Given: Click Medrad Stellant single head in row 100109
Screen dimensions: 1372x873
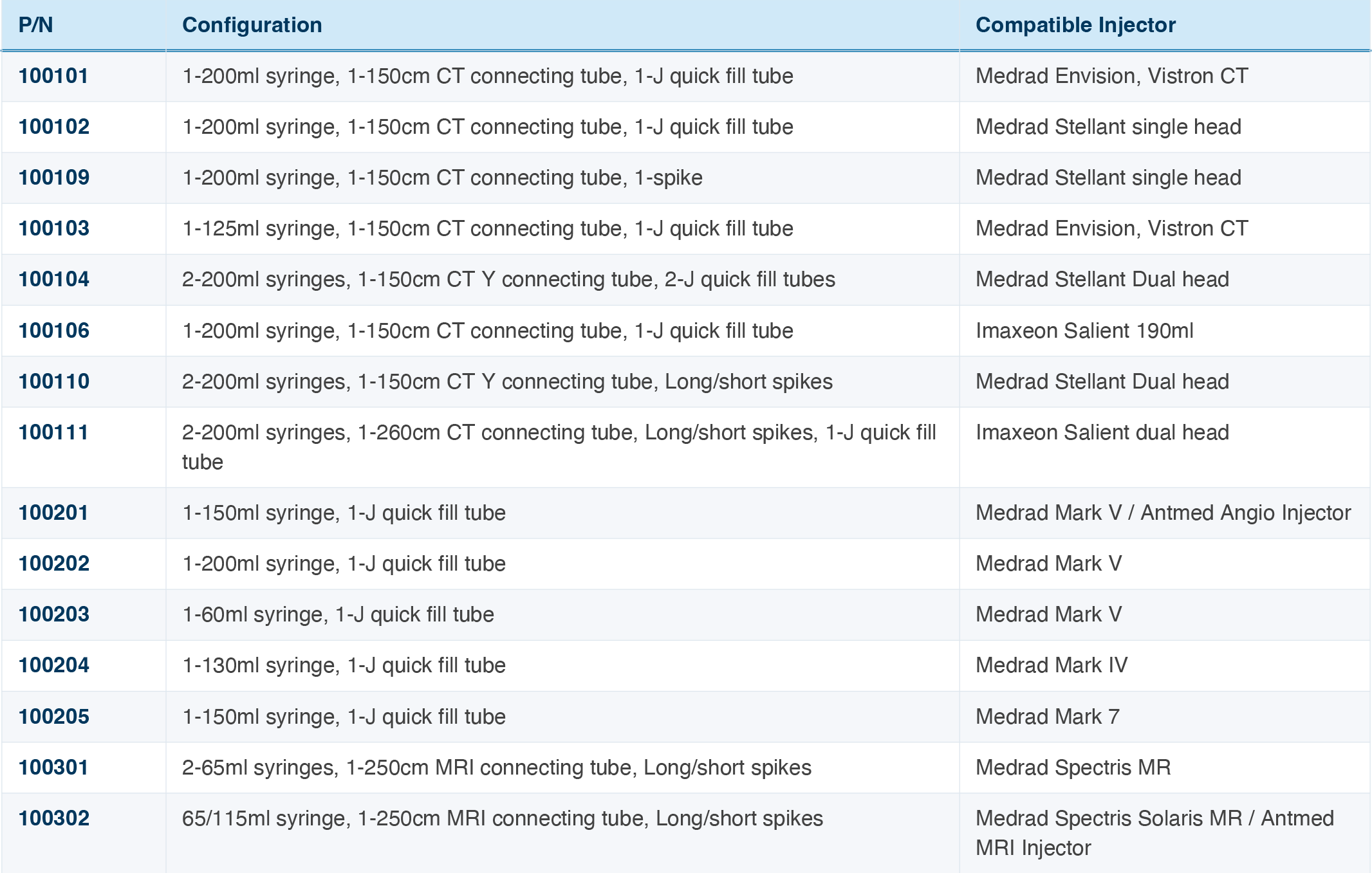Looking at the screenshot, I should coord(1108,178).
